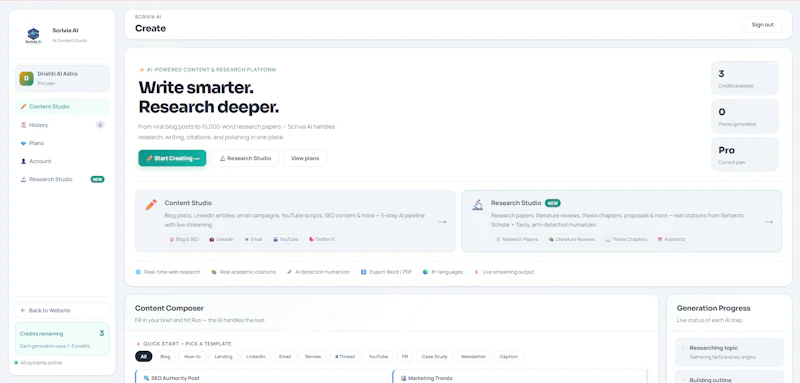
Task: Open Research Studio in the sidebar
Action: tap(62, 180)
